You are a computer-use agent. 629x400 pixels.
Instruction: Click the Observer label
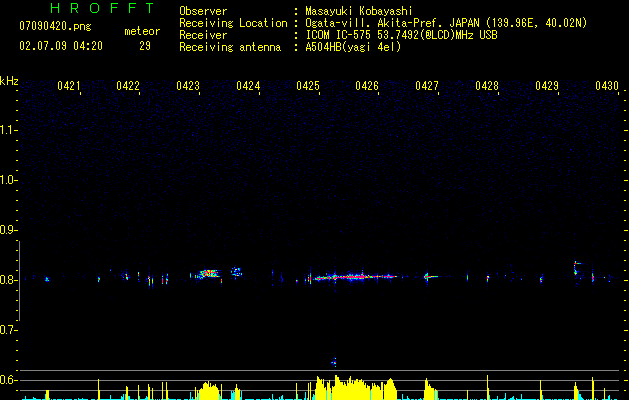coord(203,11)
